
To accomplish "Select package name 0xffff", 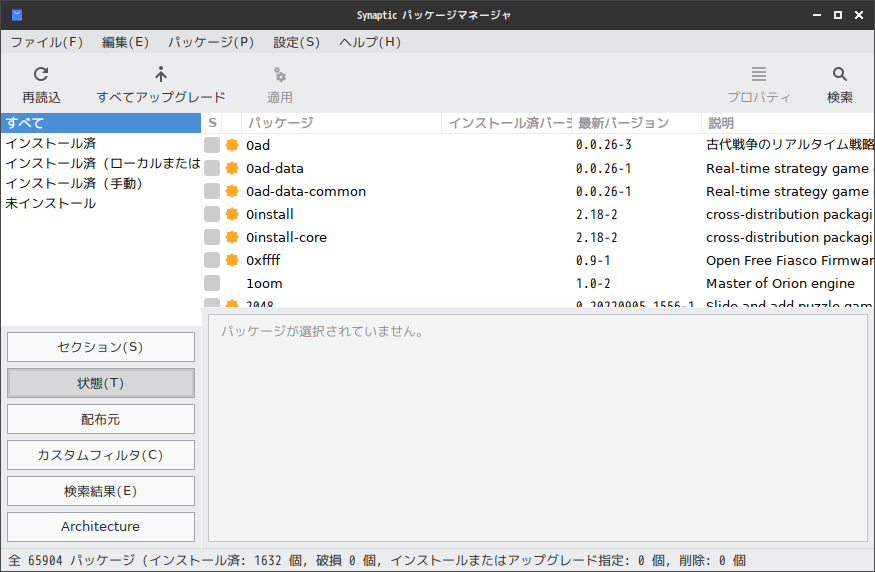I will click(263, 260).
